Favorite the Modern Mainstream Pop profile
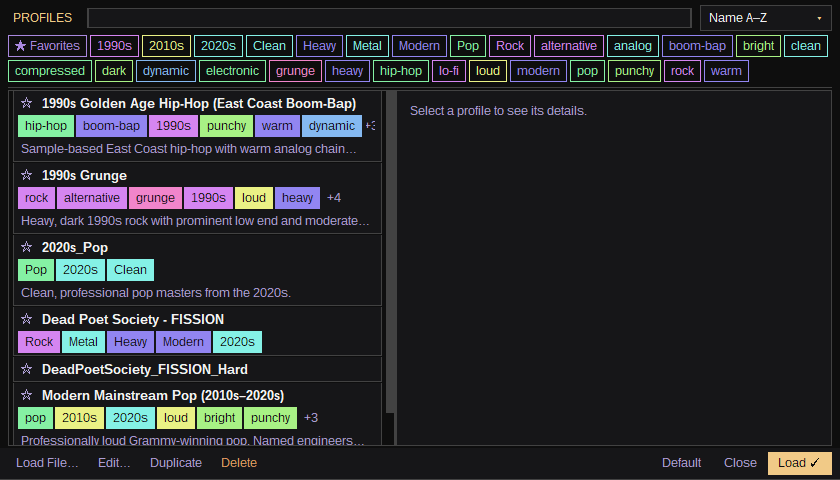This screenshot has width=840, height=480. click(26, 395)
